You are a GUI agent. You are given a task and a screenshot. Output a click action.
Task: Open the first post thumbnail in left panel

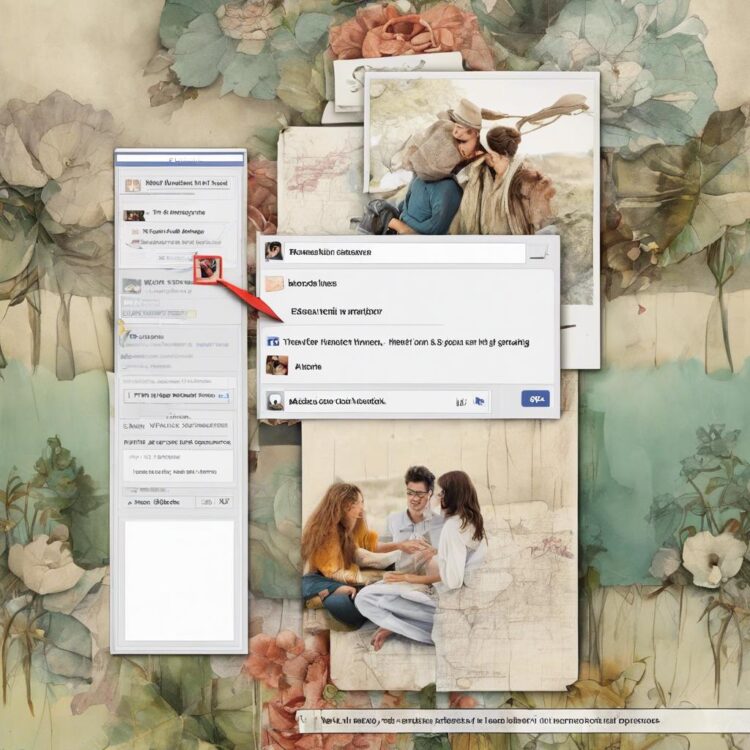pyautogui.click(x=133, y=214)
